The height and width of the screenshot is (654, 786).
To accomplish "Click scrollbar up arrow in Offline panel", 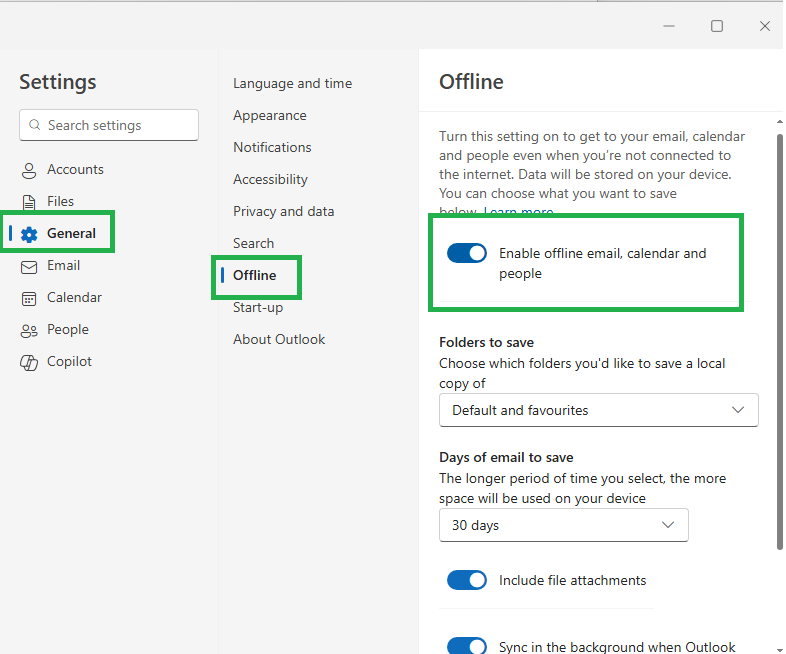I will click(x=779, y=122).
